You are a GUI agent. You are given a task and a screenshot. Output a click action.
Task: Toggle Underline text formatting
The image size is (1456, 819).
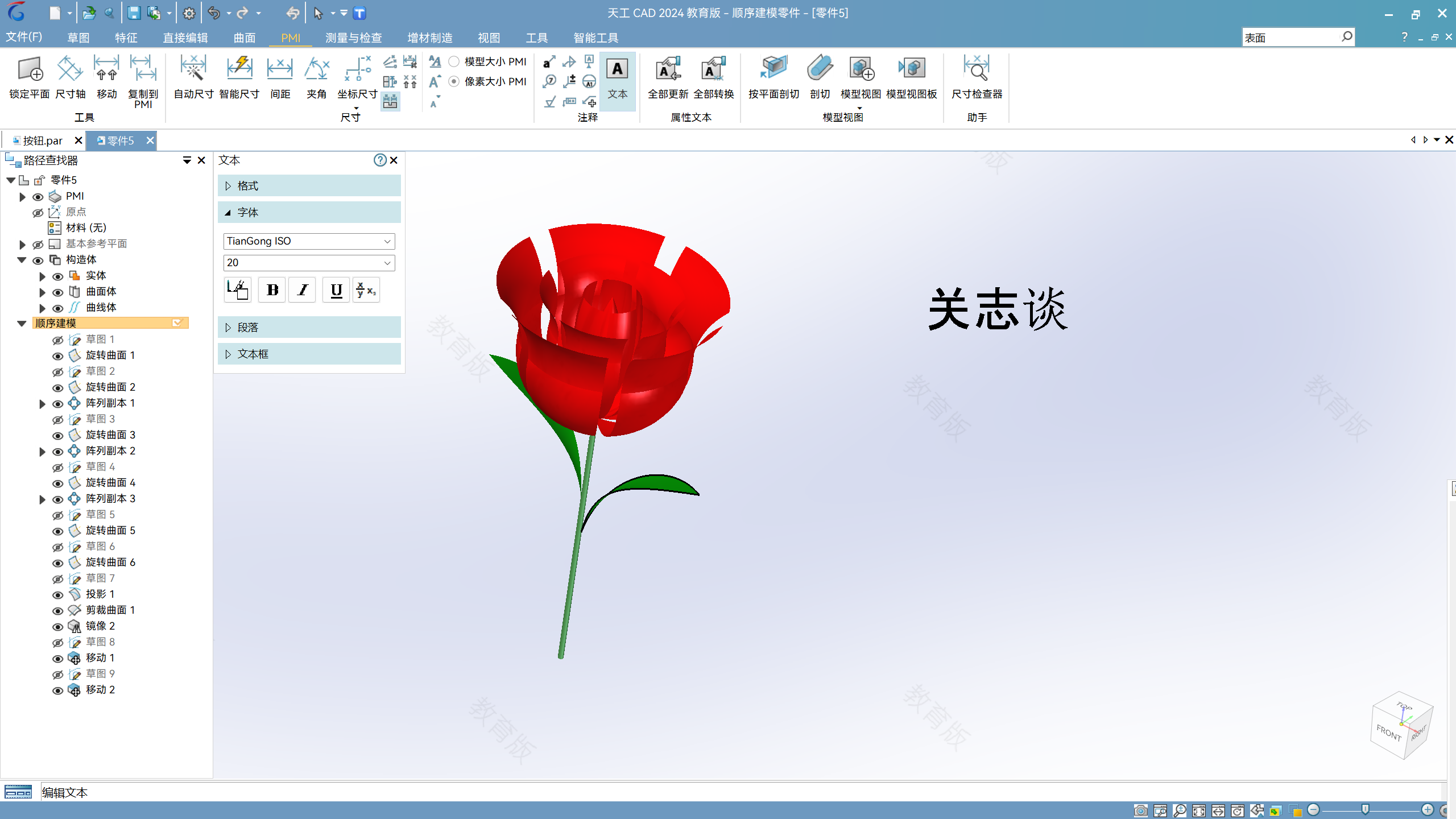336,290
